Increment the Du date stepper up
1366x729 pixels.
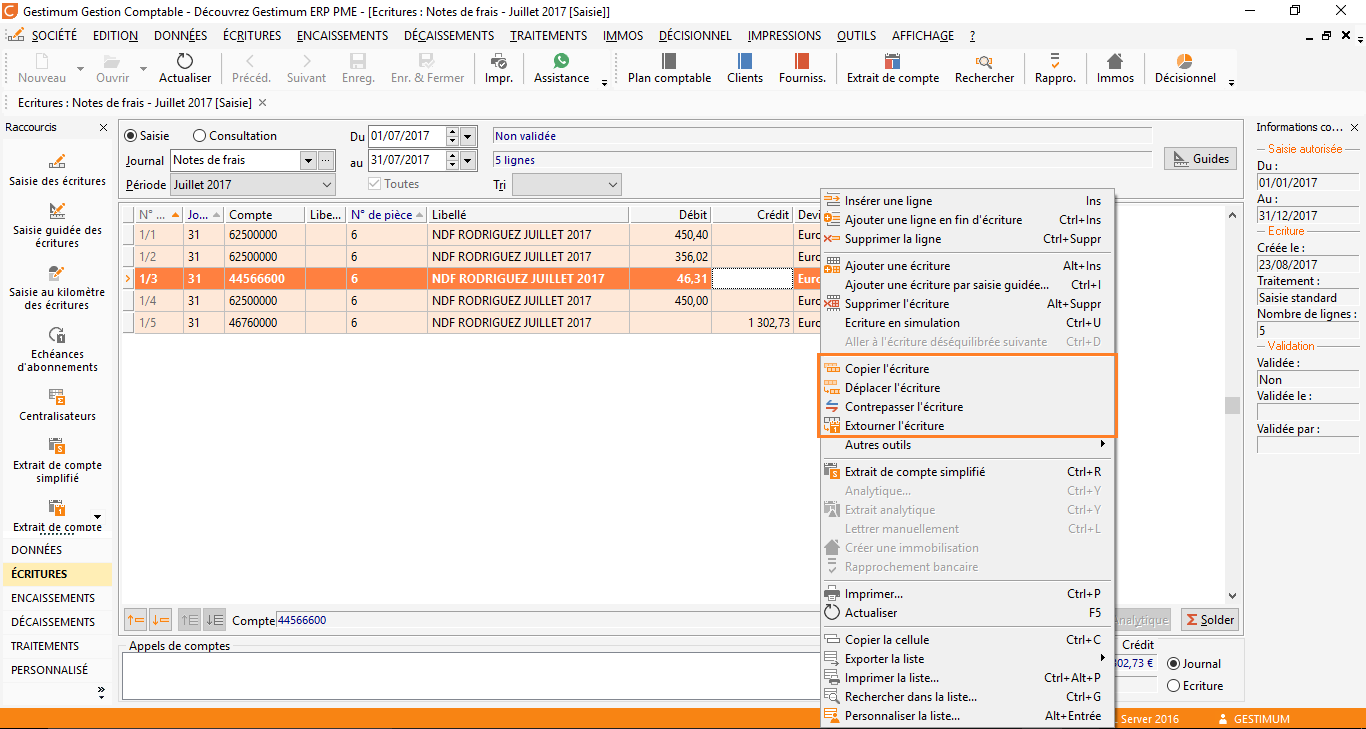click(x=452, y=132)
